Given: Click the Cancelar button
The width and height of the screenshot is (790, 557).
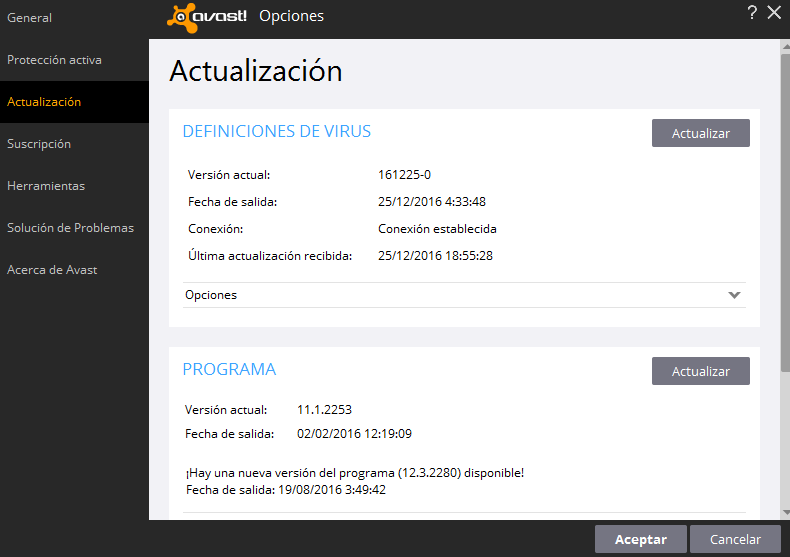Looking at the screenshot, I should tap(735, 539).
